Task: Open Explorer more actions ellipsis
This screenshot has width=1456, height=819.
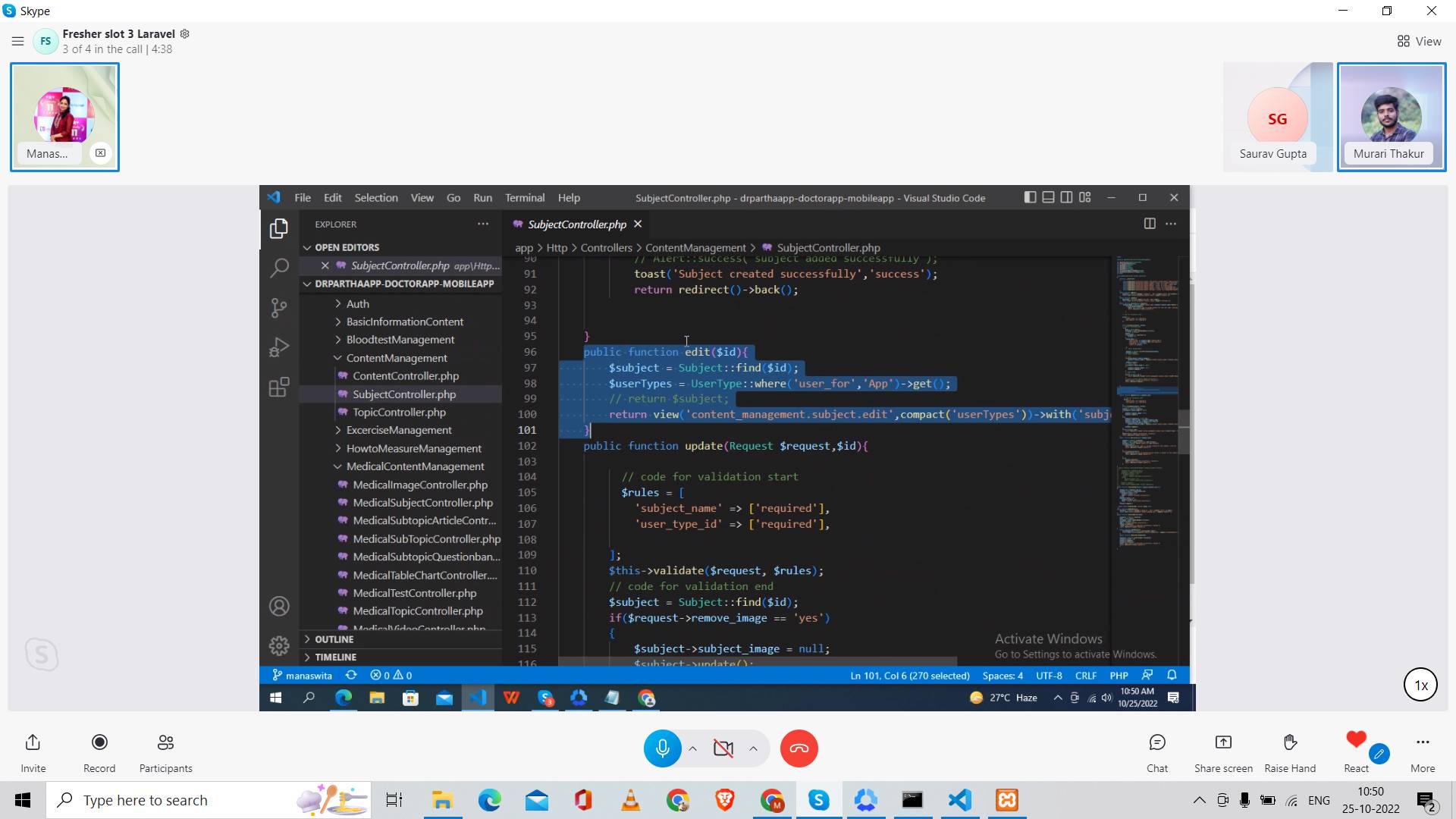Action: (483, 224)
